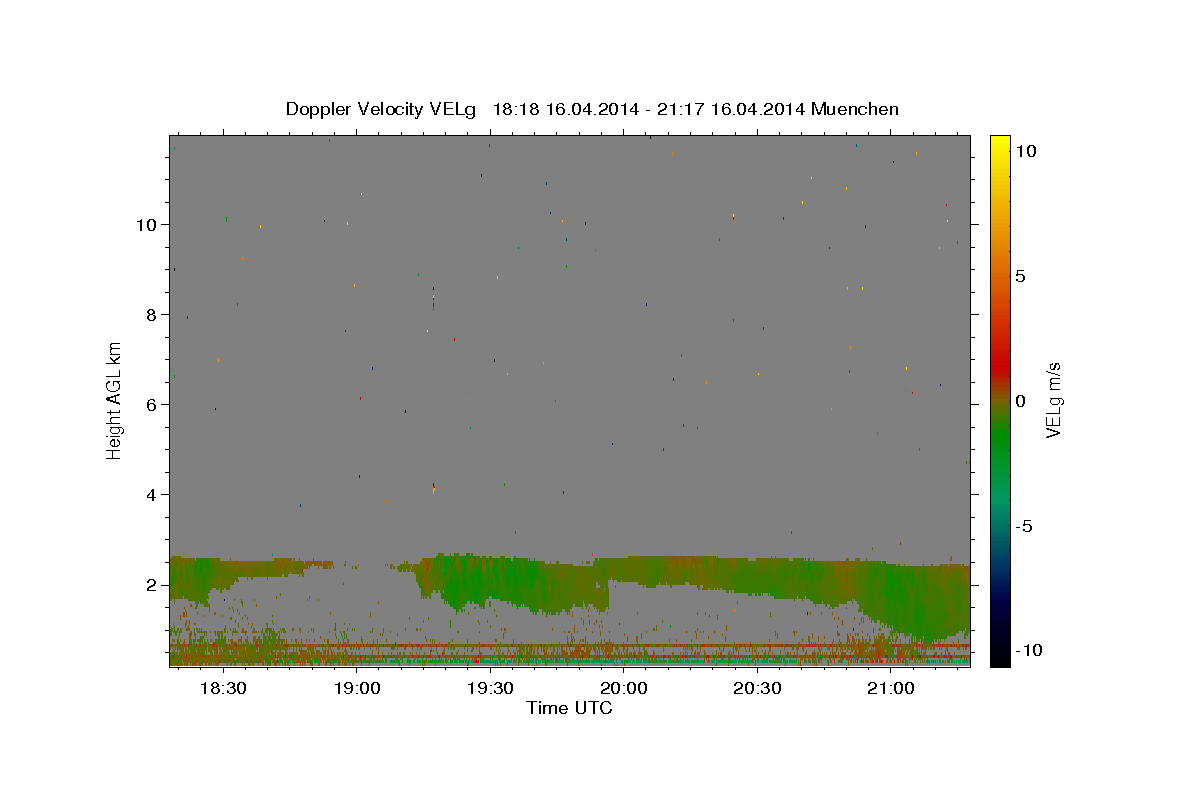Viewport: 1200px width, 800px height.
Task: Click the height tick label 2
Action: pyautogui.click(x=152, y=585)
